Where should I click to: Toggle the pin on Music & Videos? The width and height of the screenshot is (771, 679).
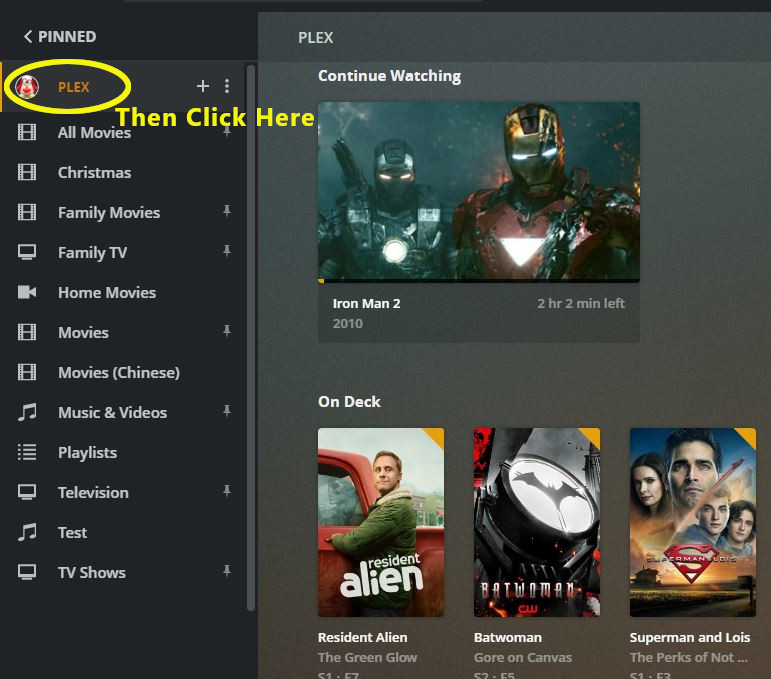227,411
